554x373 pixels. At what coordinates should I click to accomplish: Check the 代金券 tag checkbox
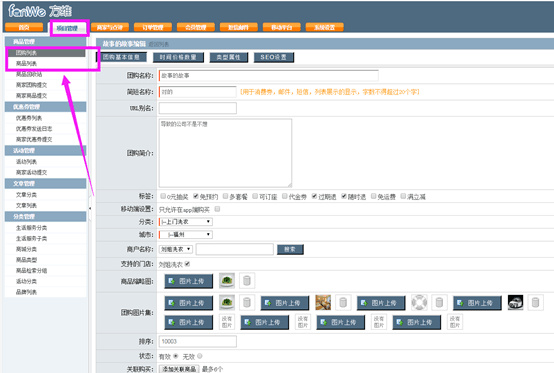[x=285, y=196]
